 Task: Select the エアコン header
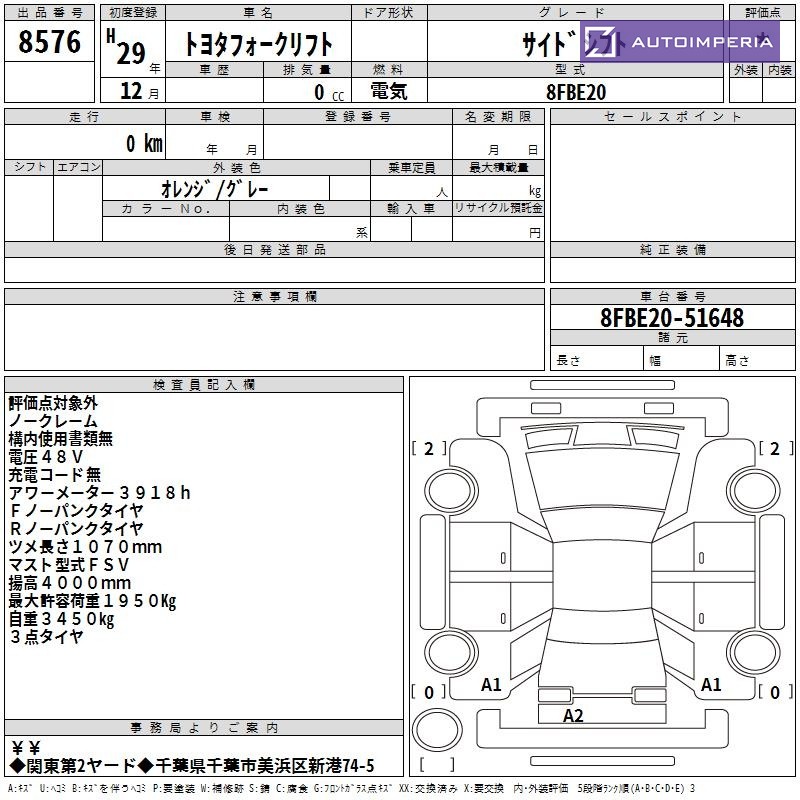pos(78,167)
